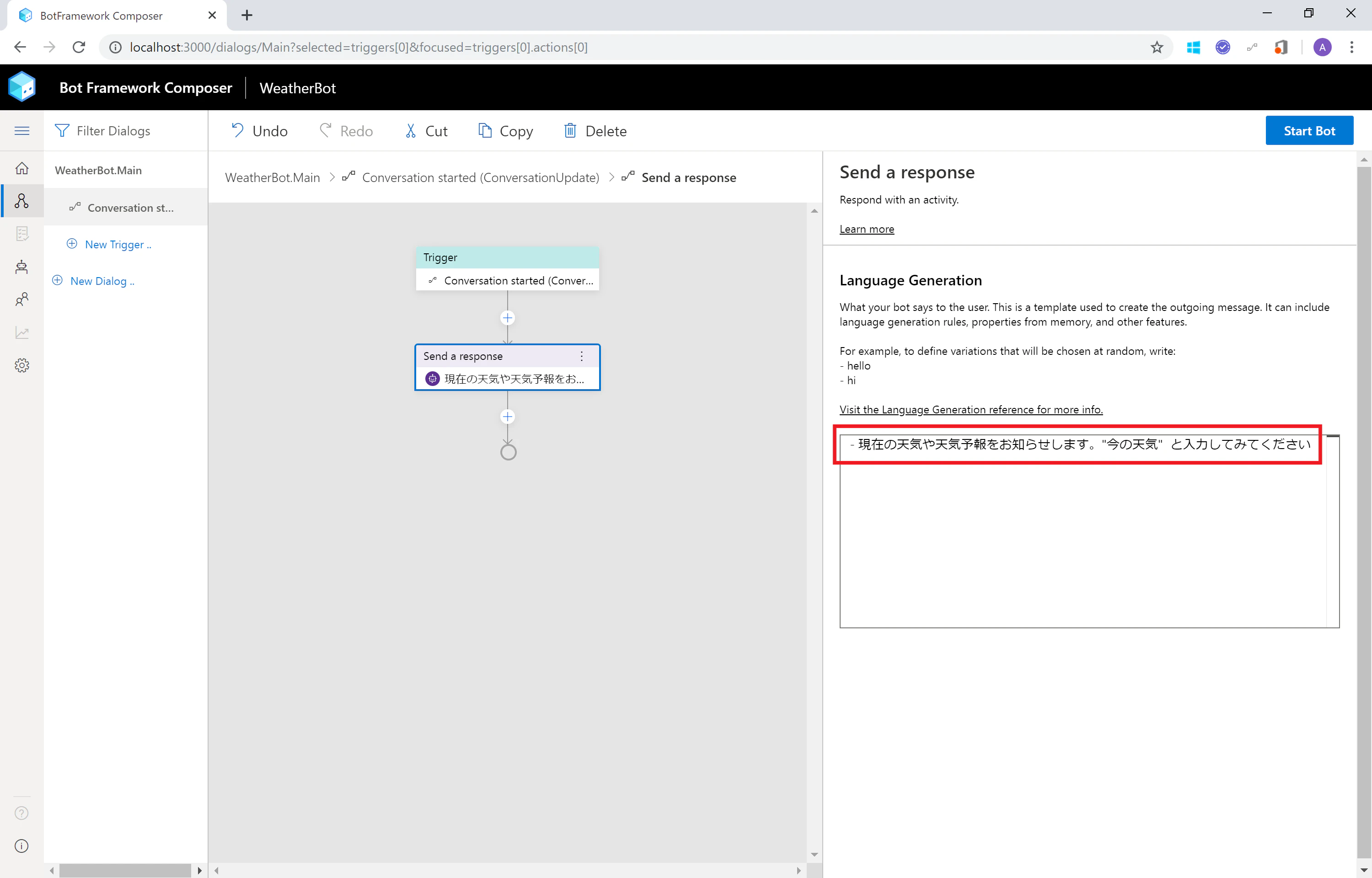Reload the page in the browser

(79, 47)
